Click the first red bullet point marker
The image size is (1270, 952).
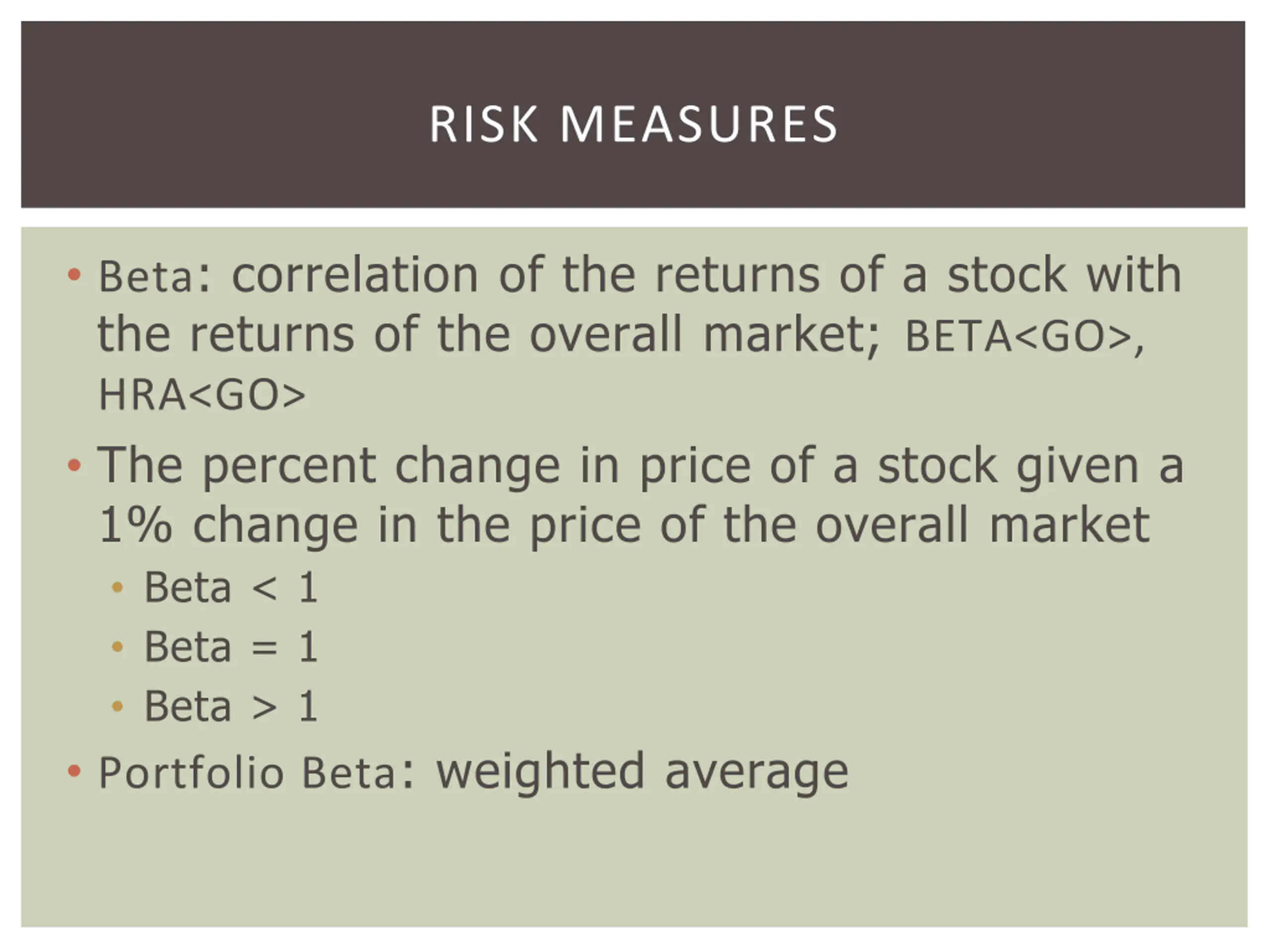point(74,274)
